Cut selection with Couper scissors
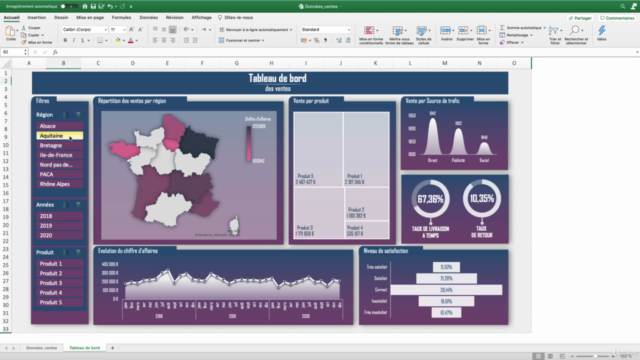Viewport: 640px width, 360px height. pos(31,28)
